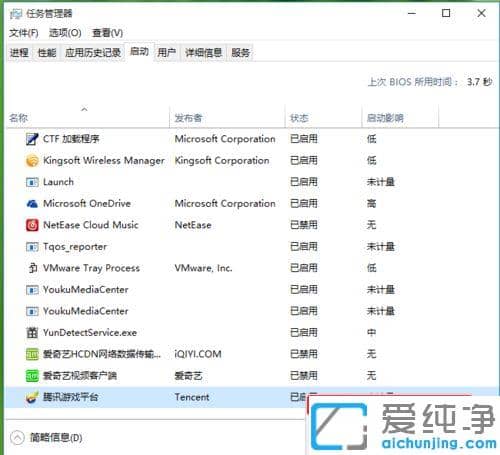The height and width of the screenshot is (455, 500).
Task: Select the Kingsoft Wireless Manager name
Action: (104, 161)
